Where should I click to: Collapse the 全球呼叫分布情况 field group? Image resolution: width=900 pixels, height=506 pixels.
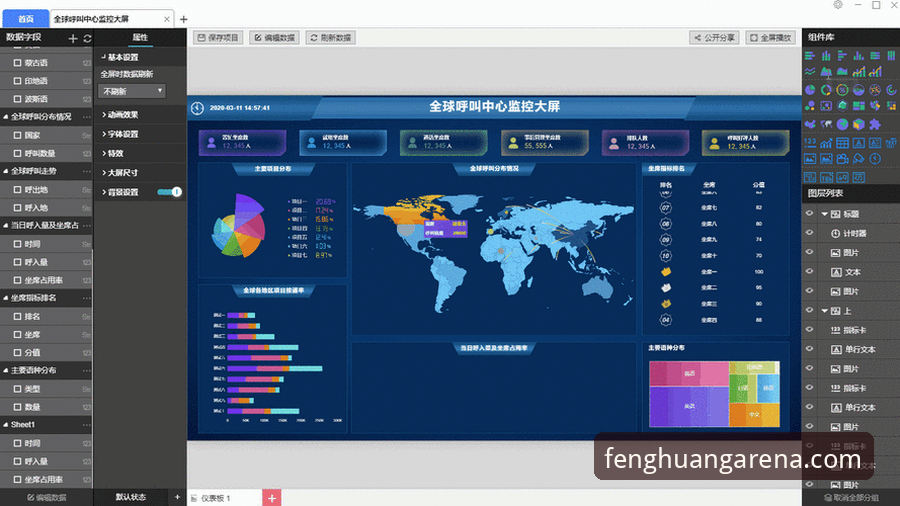tap(6, 116)
